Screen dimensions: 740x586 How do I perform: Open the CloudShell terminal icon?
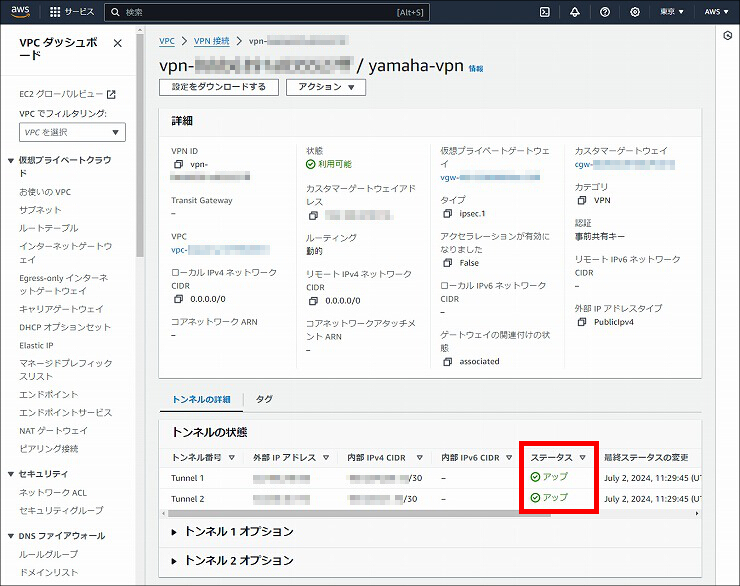click(x=545, y=12)
